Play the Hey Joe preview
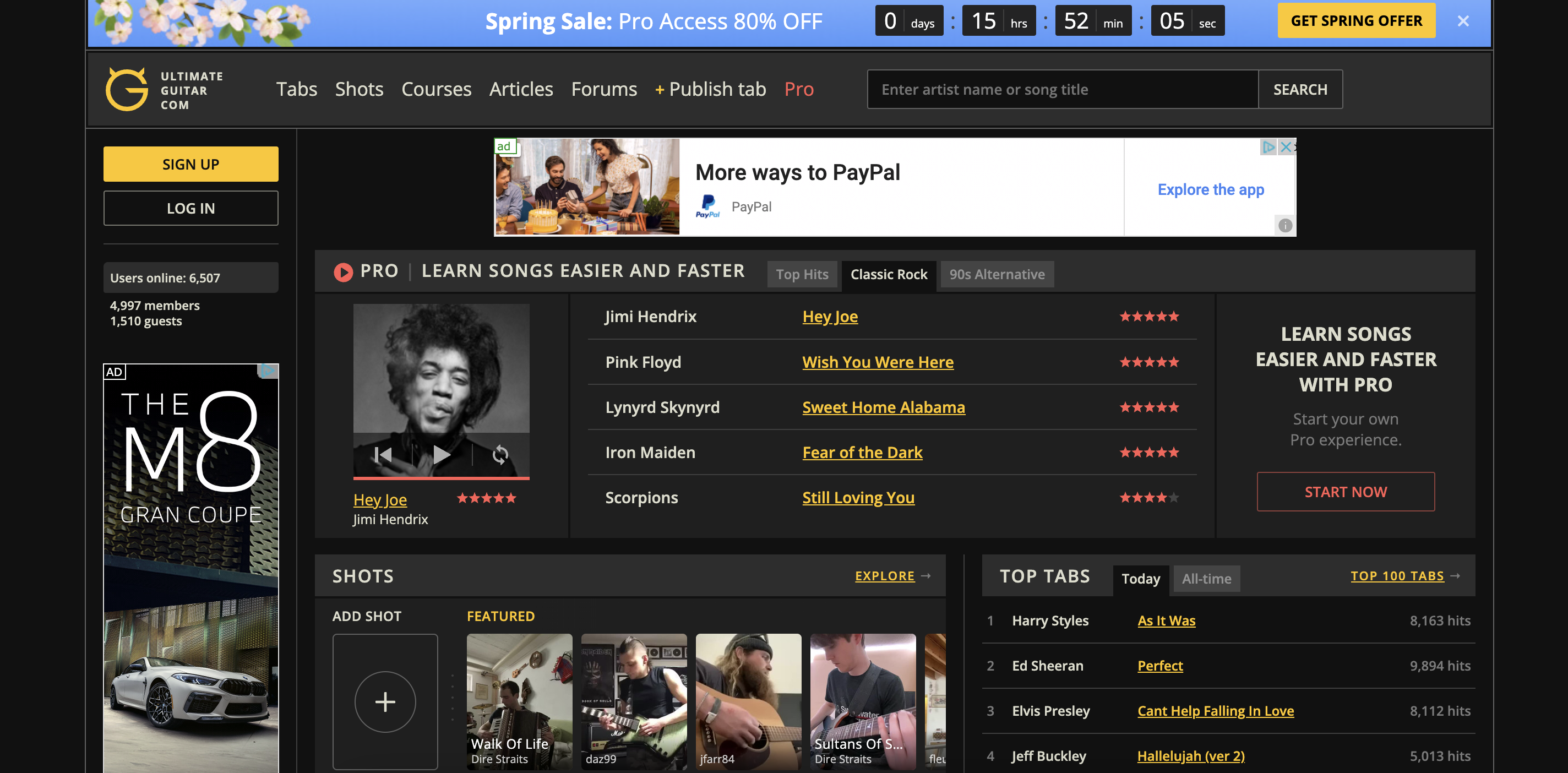The height and width of the screenshot is (773, 1568). coord(442,455)
